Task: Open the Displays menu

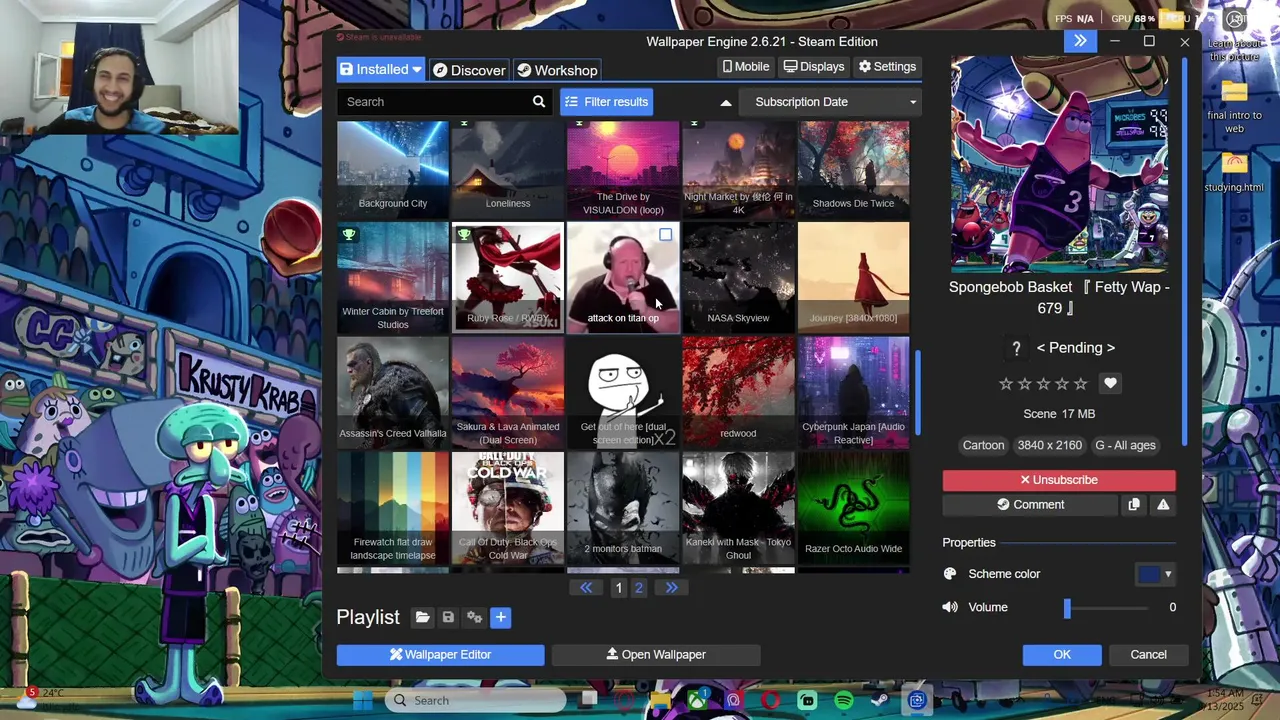Action: (x=814, y=67)
